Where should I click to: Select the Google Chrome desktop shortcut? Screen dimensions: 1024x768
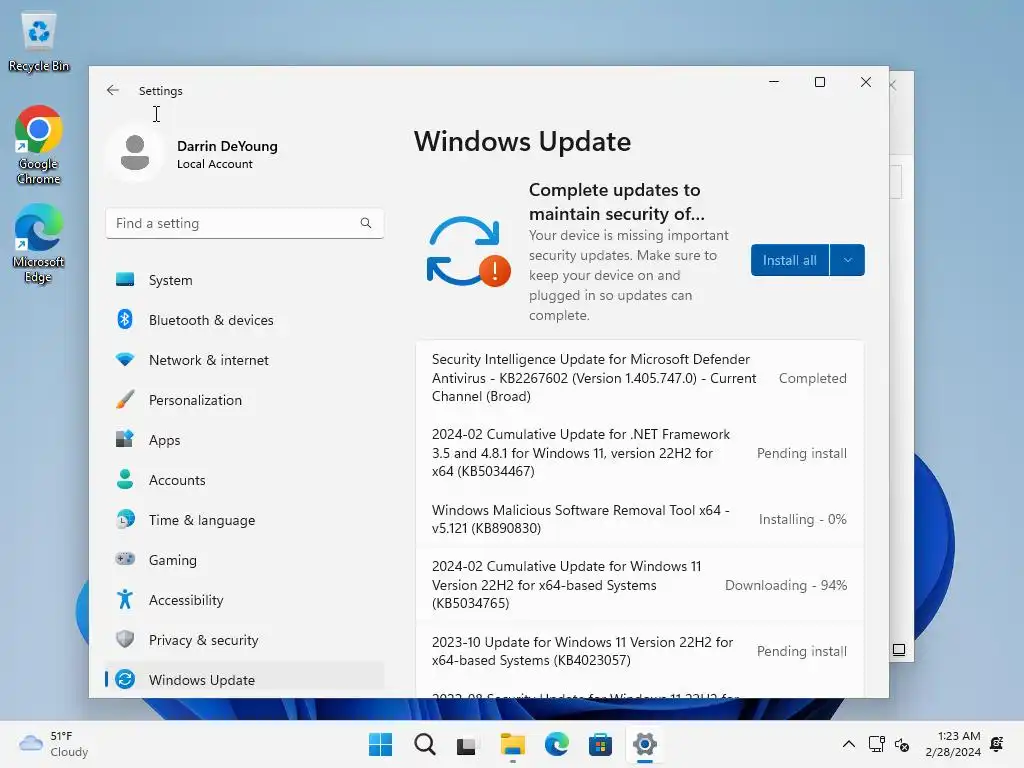pyautogui.click(x=39, y=145)
